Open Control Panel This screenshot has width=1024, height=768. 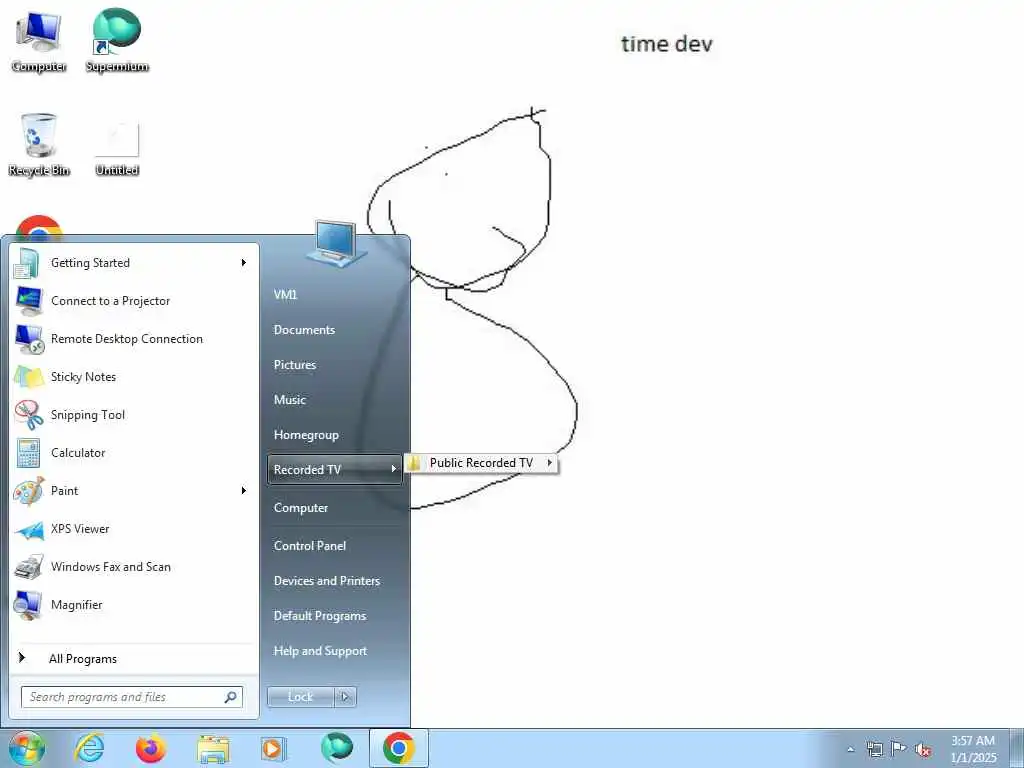coord(310,545)
